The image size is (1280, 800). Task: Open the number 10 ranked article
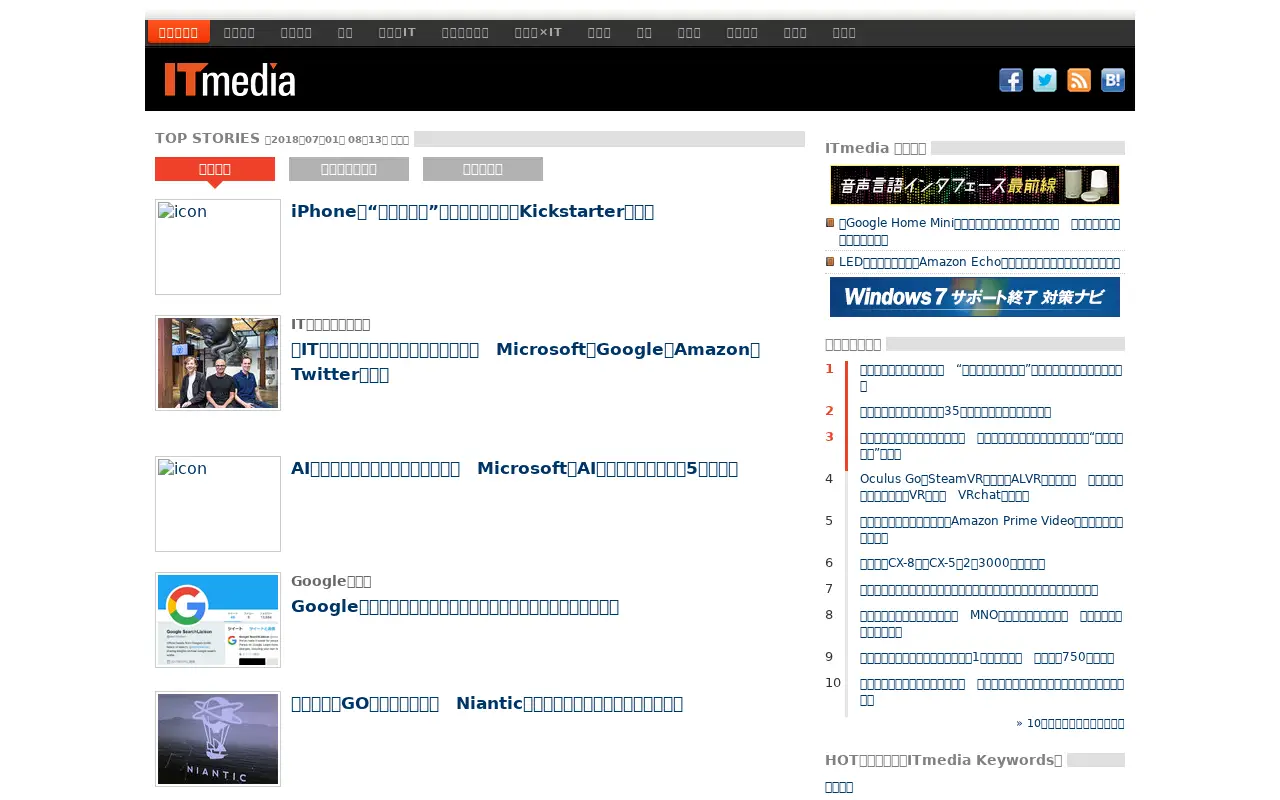(x=991, y=692)
